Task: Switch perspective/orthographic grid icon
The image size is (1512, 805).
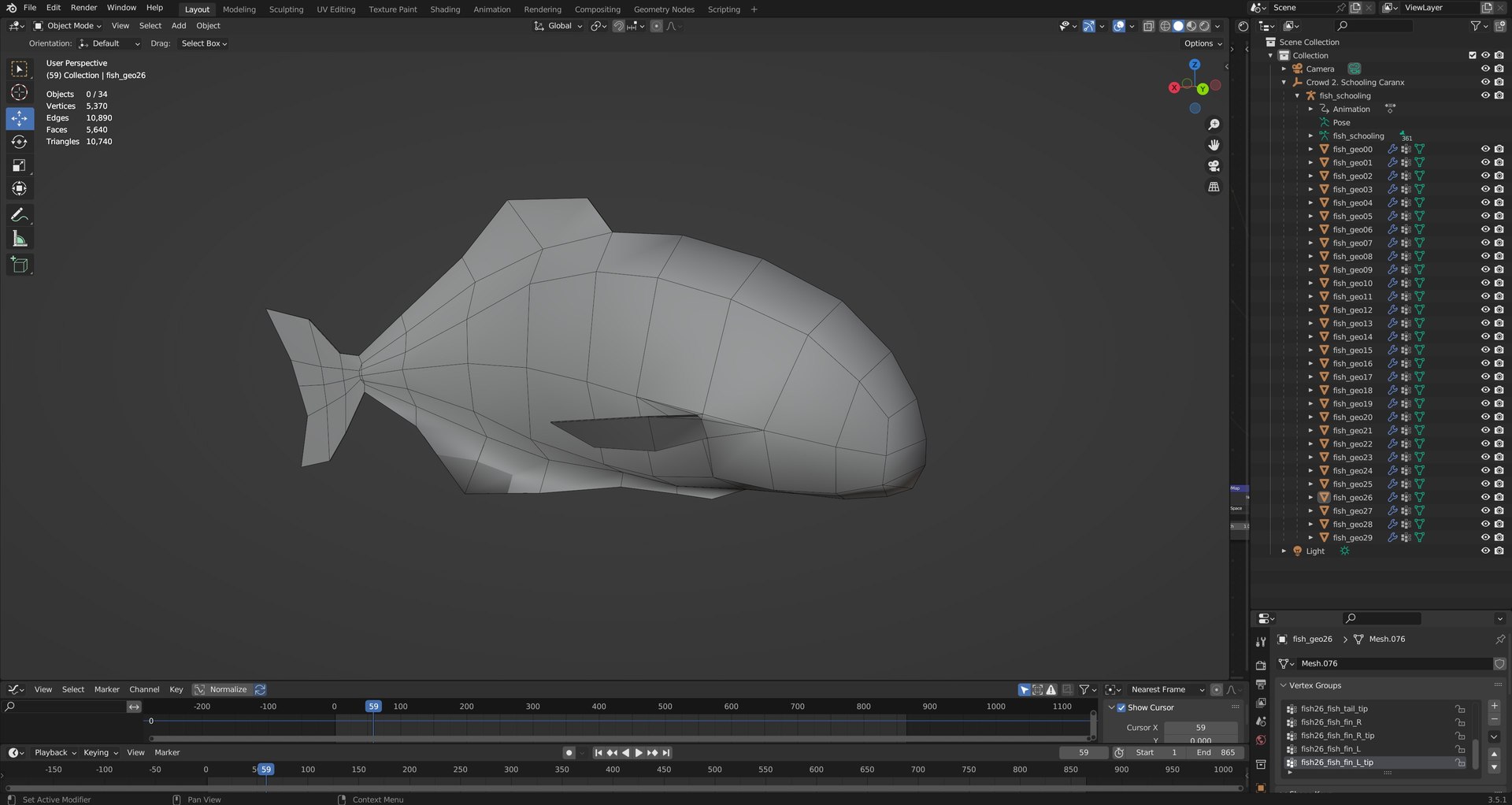Action: click(x=1214, y=187)
